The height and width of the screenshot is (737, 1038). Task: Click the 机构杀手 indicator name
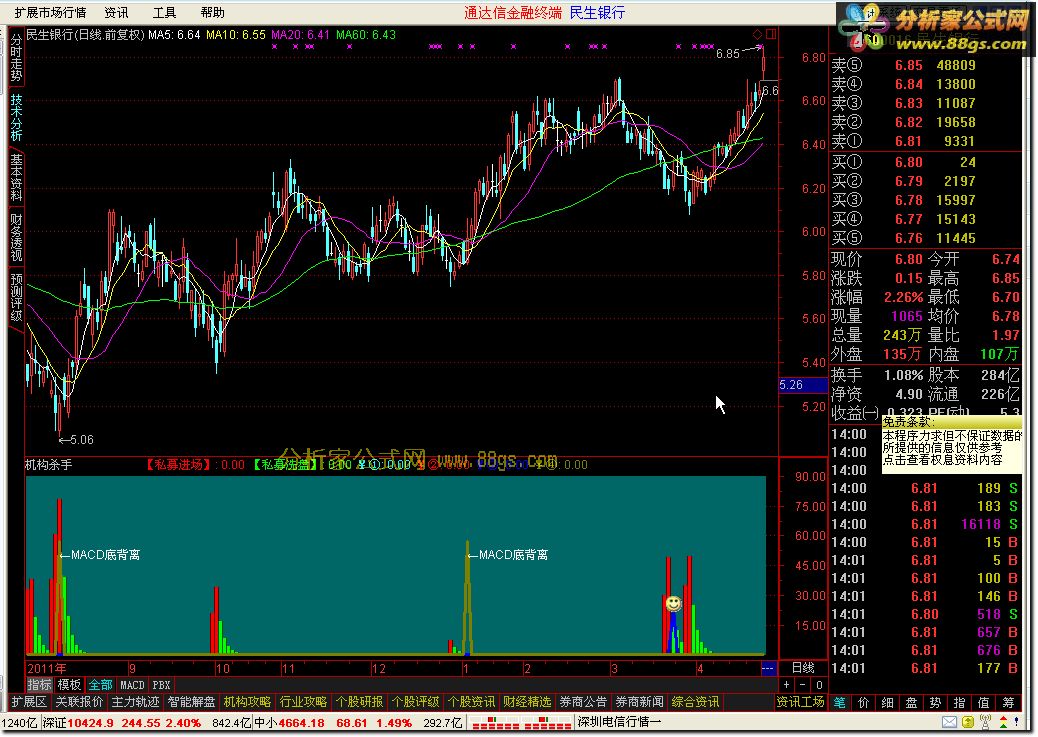[x=48, y=465]
